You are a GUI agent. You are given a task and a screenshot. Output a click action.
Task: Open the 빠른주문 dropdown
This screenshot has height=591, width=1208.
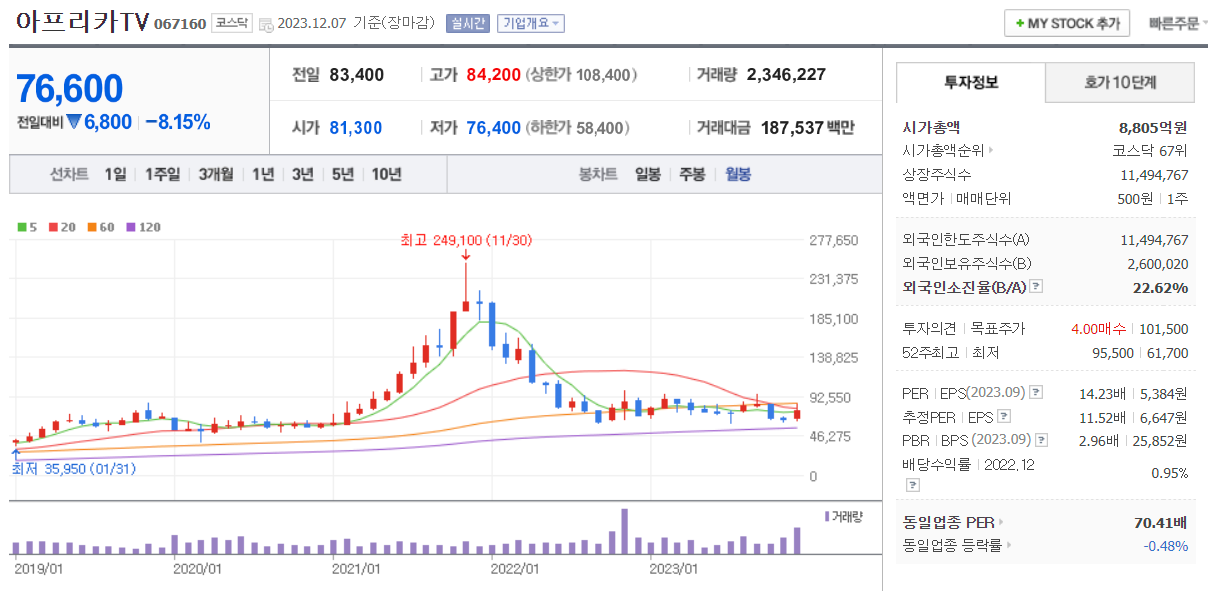pyautogui.click(x=1178, y=23)
